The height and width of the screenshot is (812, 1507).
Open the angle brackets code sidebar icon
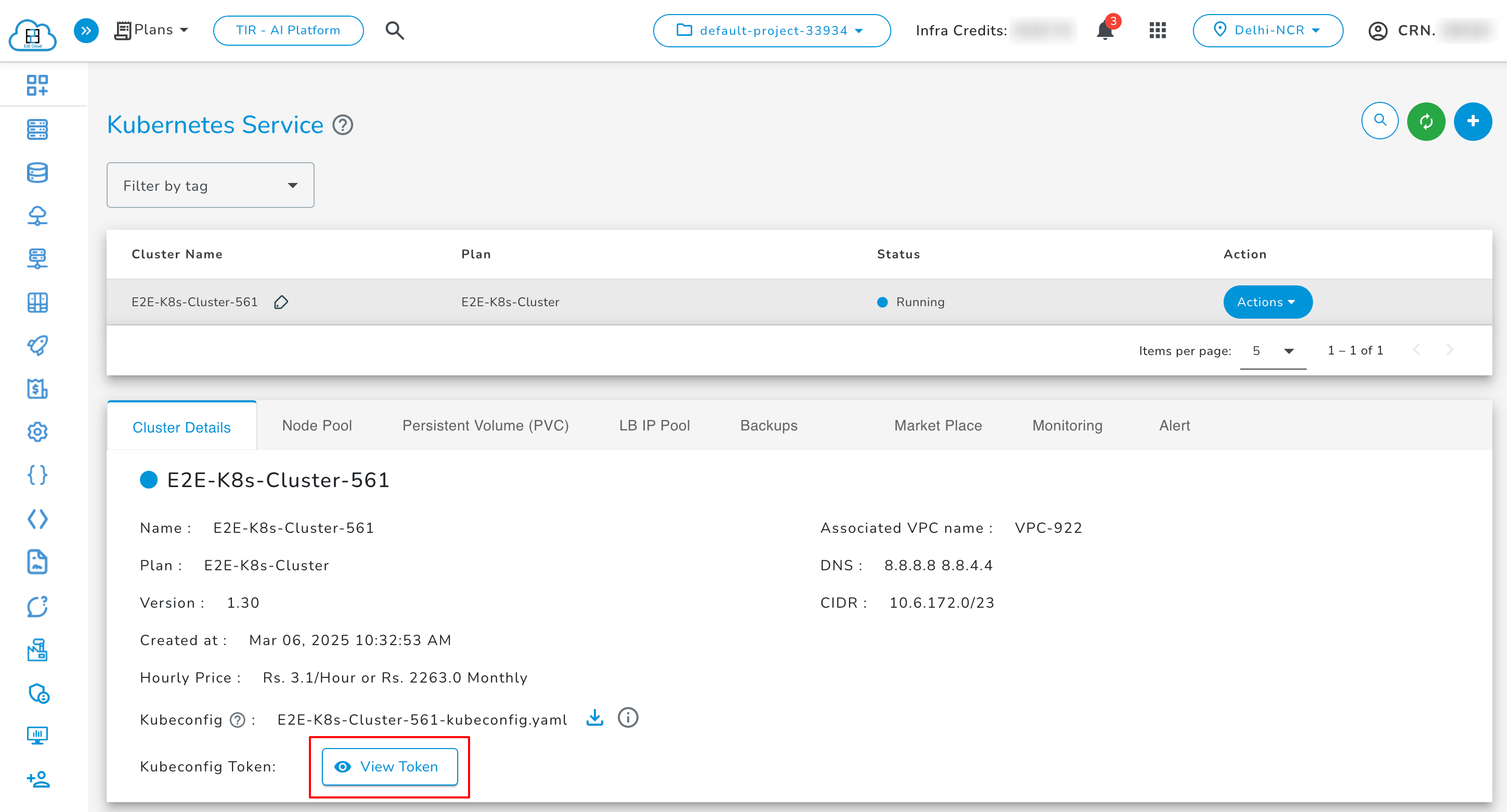[x=37, y=519]
